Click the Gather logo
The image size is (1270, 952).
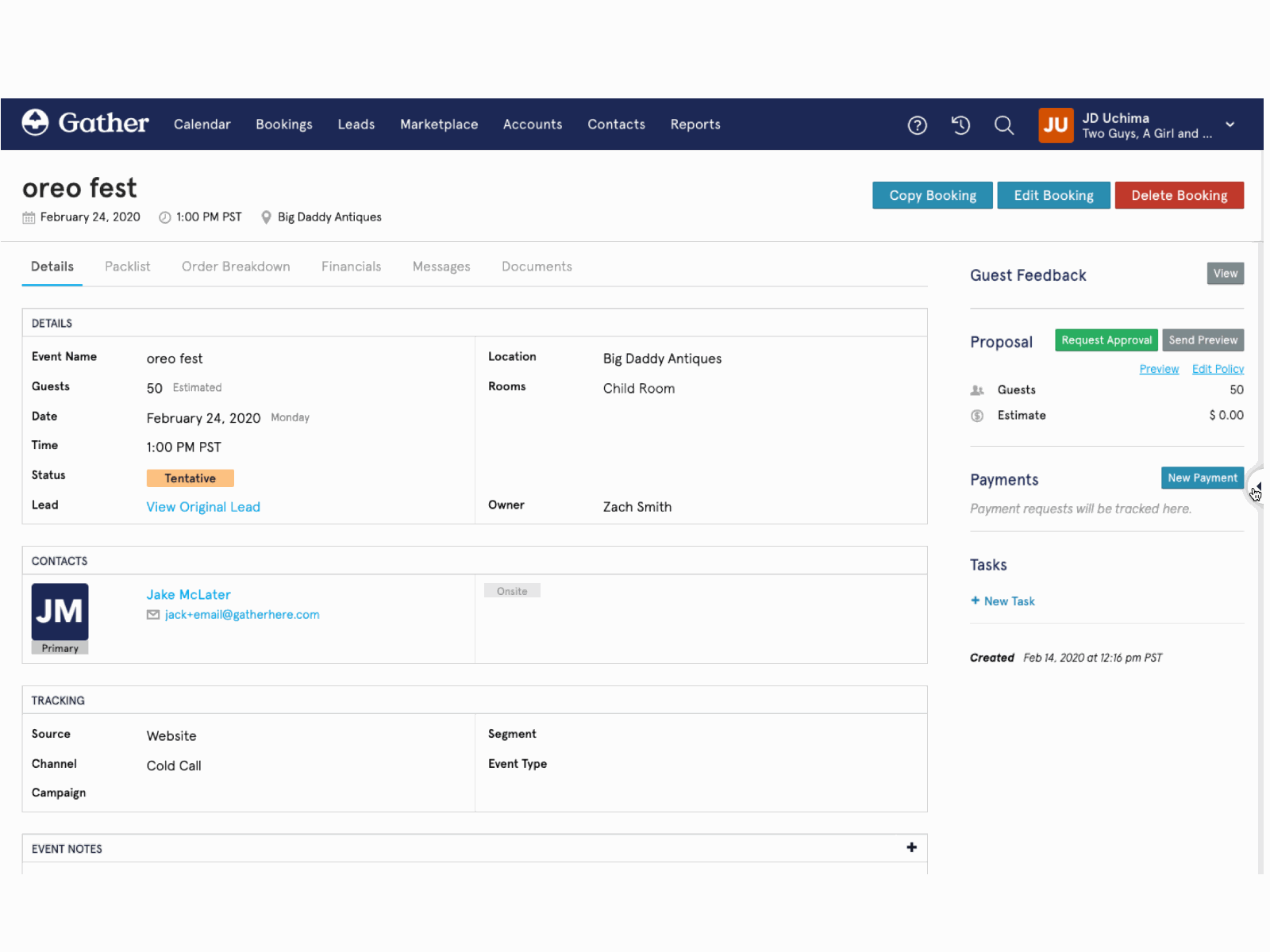(85, 123)
